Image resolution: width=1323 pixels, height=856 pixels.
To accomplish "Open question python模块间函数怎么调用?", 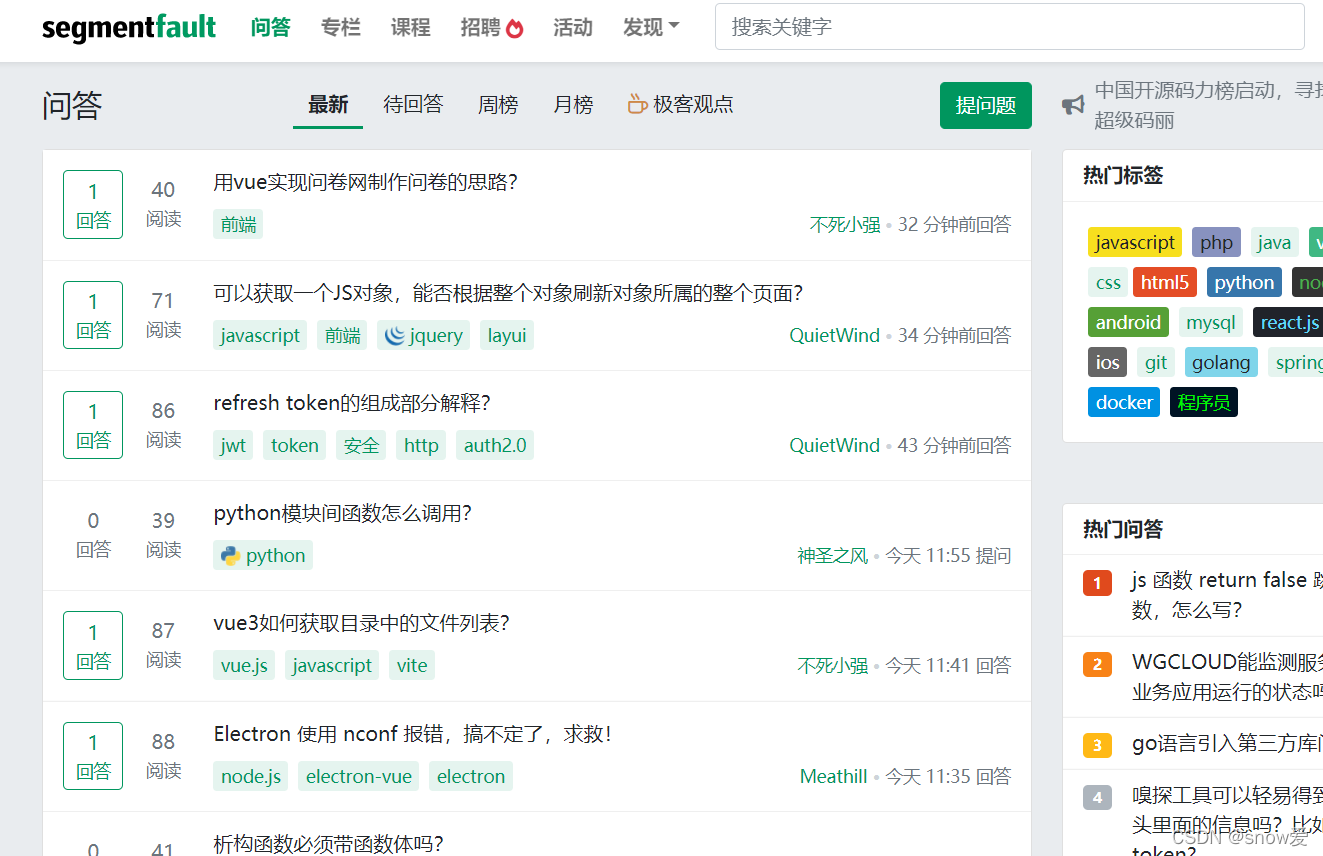I will 343,513.
